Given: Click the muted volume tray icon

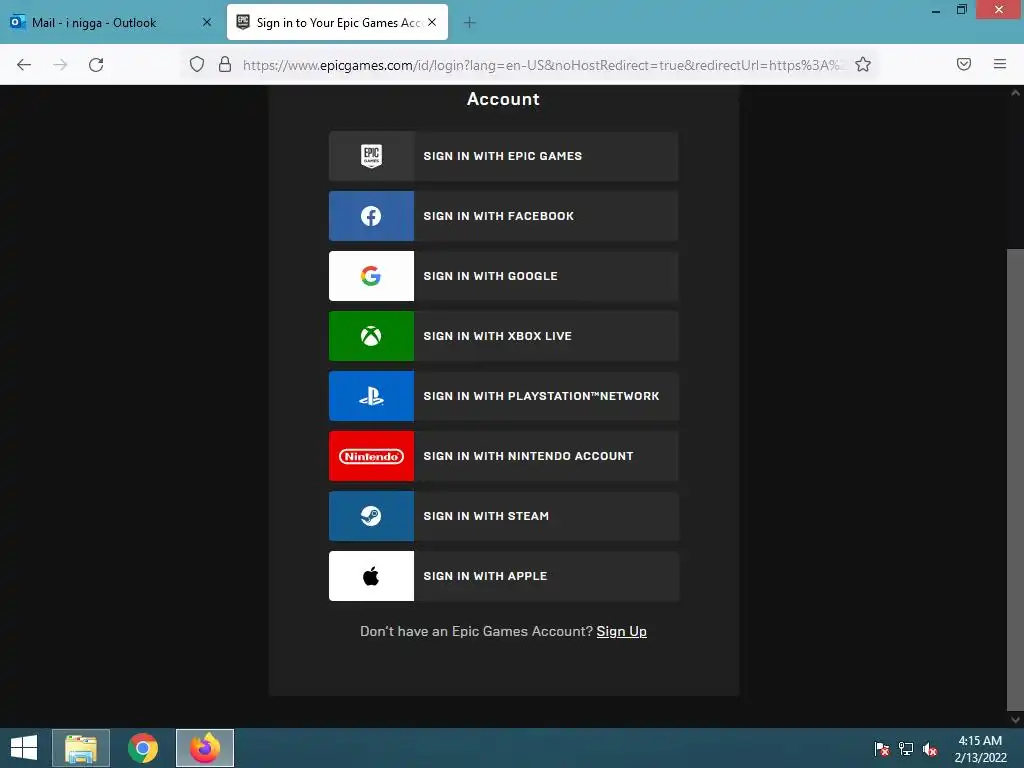Looking at the screenshot, I should [x=930, y=749].
